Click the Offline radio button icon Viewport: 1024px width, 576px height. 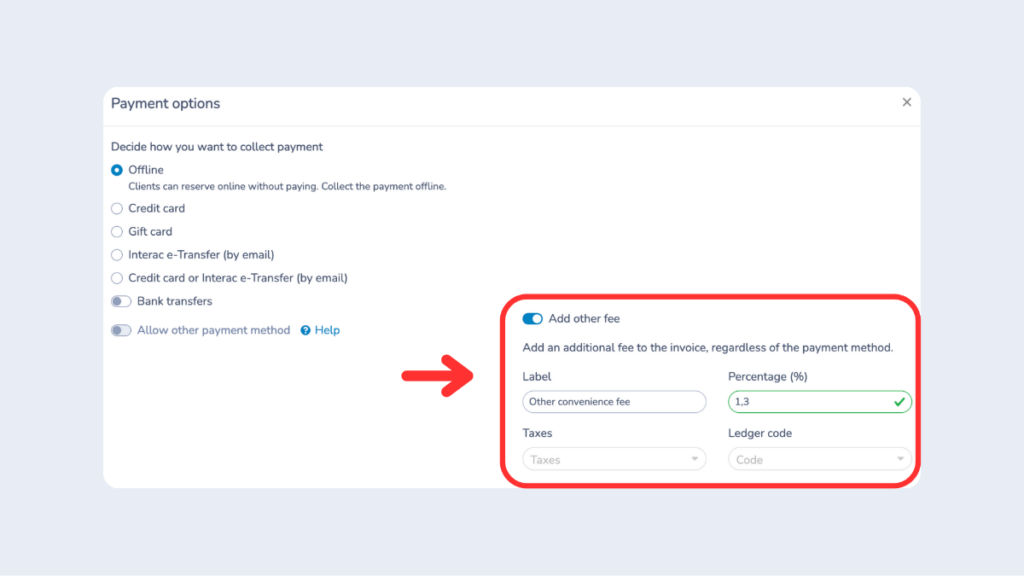[x=115, y=170]
